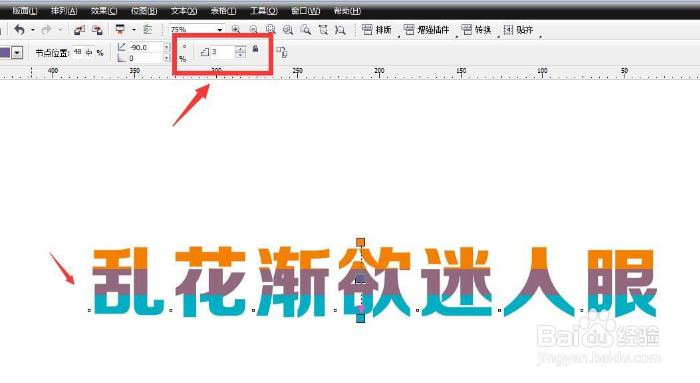
Task: Open the 表格(T) menu
Action: coord(223,11)
